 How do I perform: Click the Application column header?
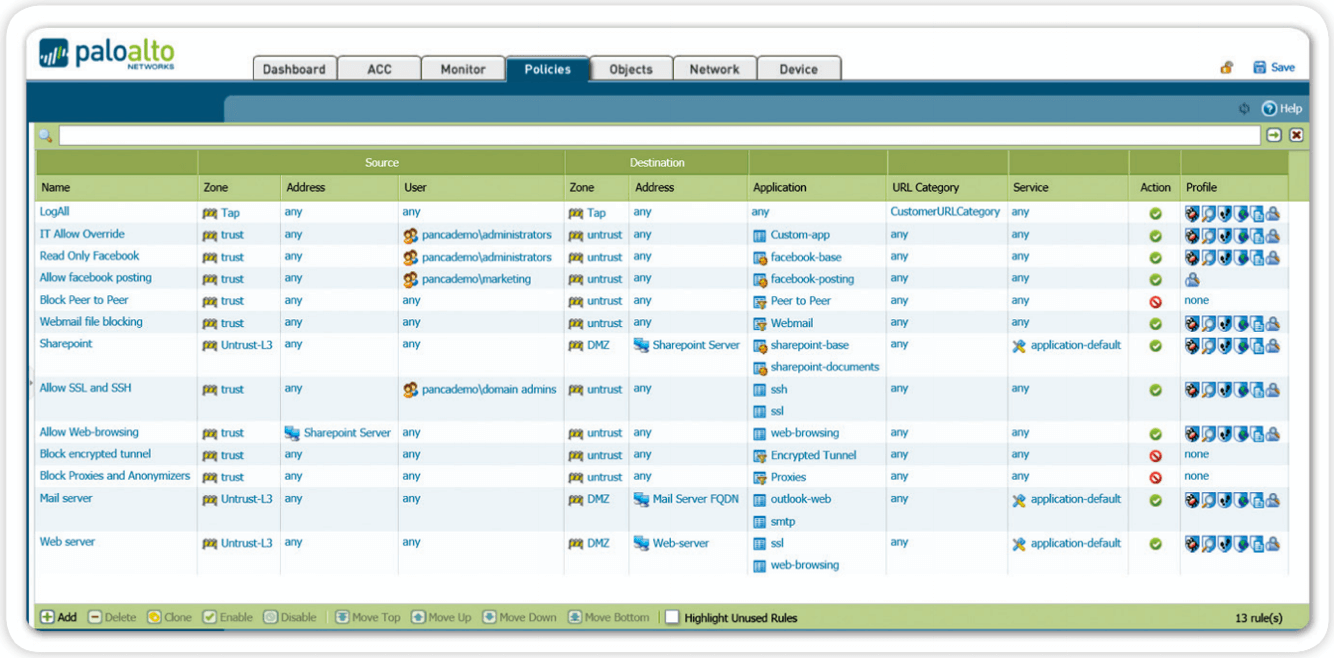point(779,187)
